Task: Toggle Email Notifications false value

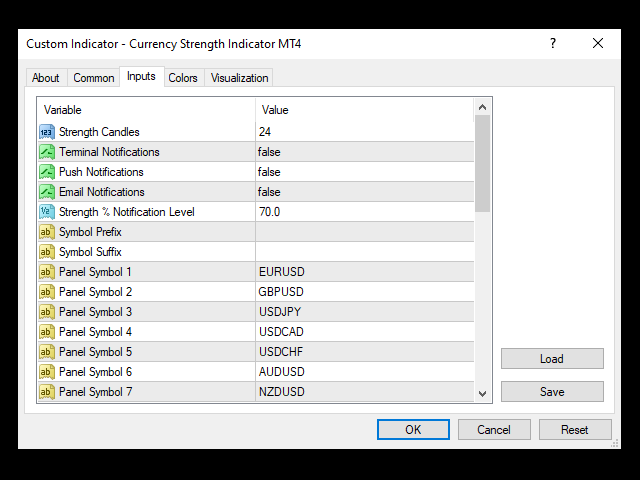Action: 364,192
